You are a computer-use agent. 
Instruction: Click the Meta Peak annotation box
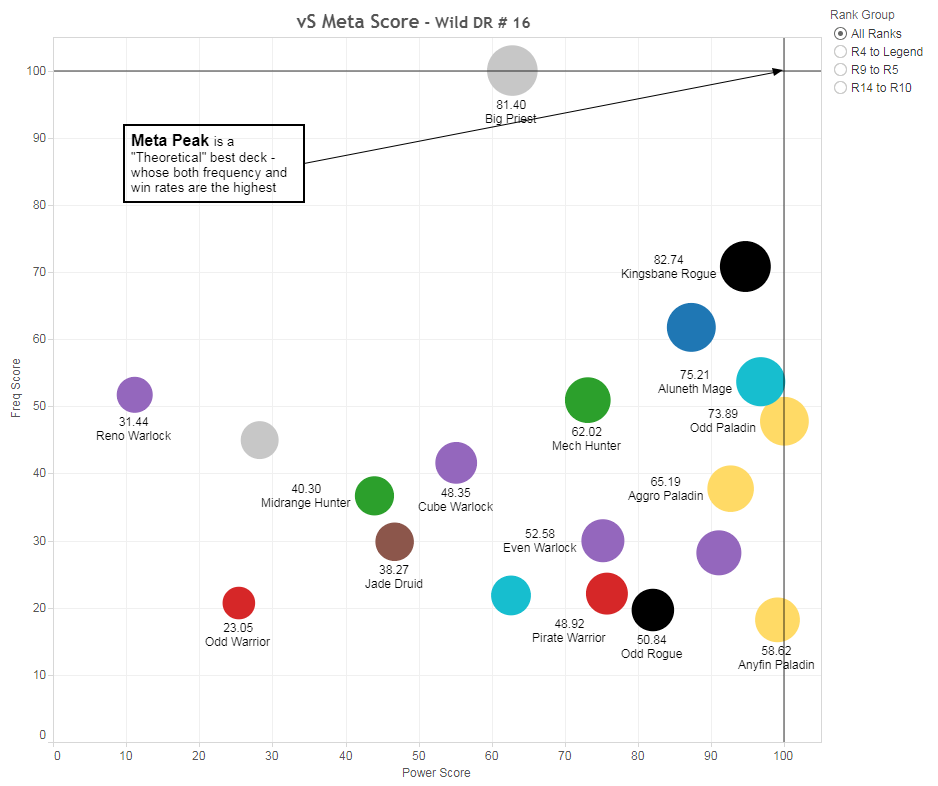(213, 164)
